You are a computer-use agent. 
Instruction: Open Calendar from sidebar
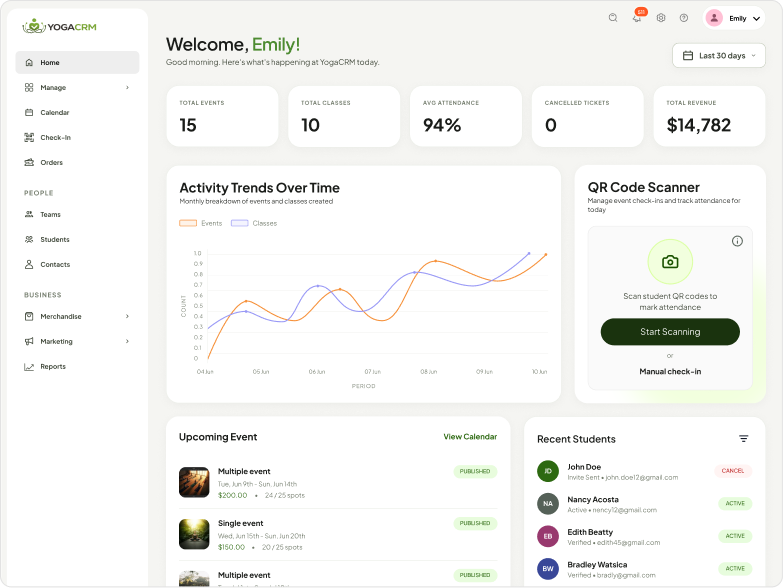tap(77, 112)
